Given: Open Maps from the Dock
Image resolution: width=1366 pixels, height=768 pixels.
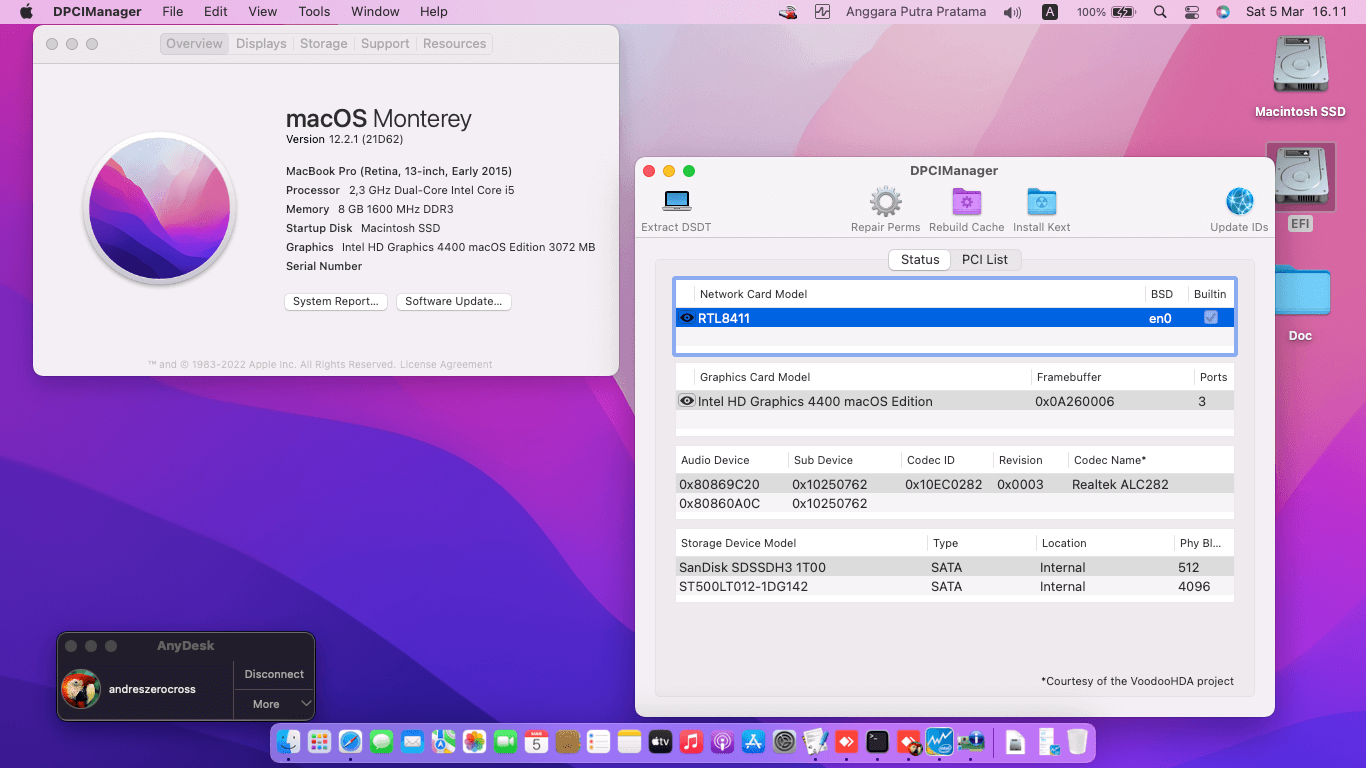Looking at the screenshot, I should point(443,742).
